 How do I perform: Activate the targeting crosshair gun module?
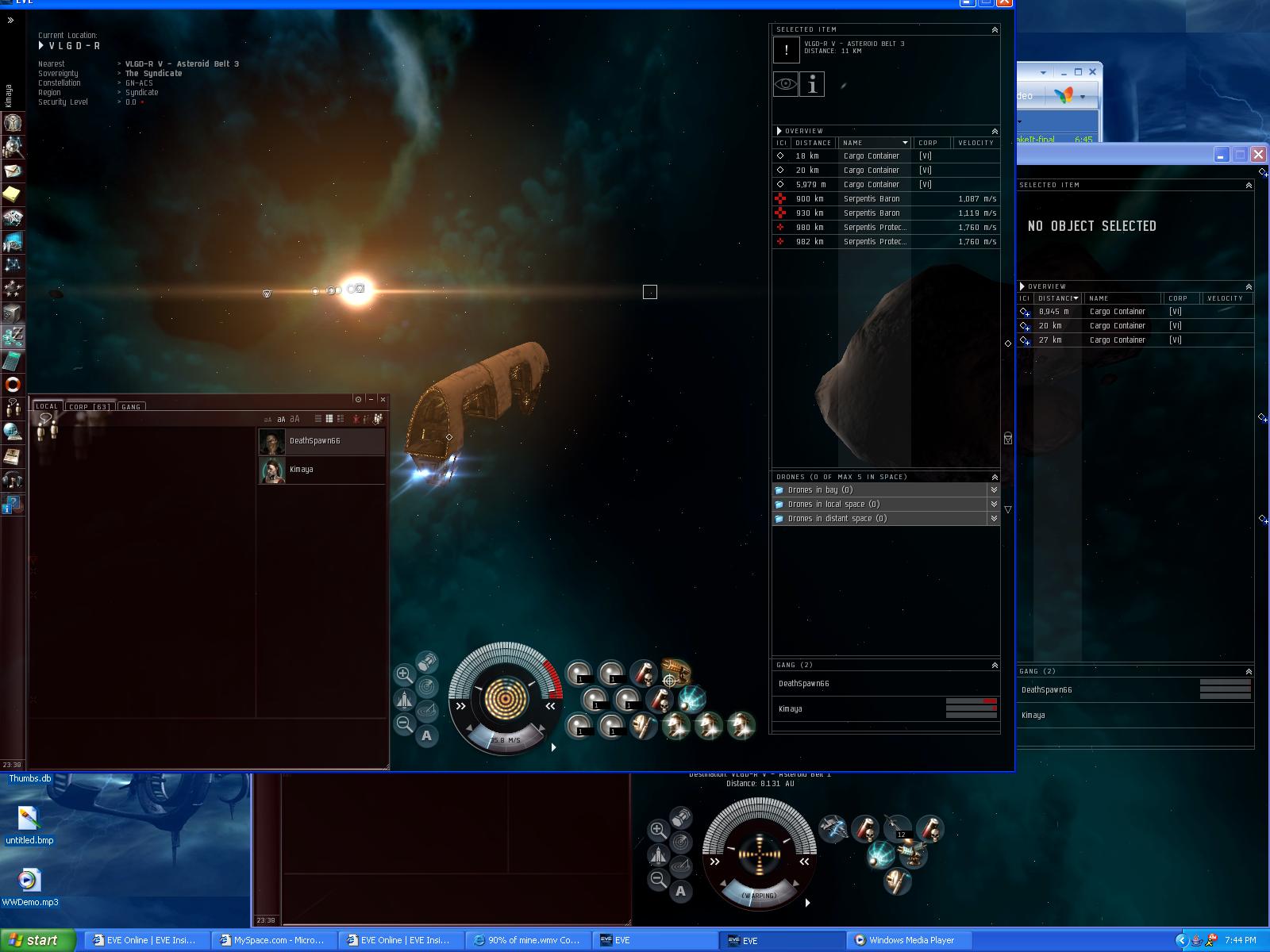(675, 674)
